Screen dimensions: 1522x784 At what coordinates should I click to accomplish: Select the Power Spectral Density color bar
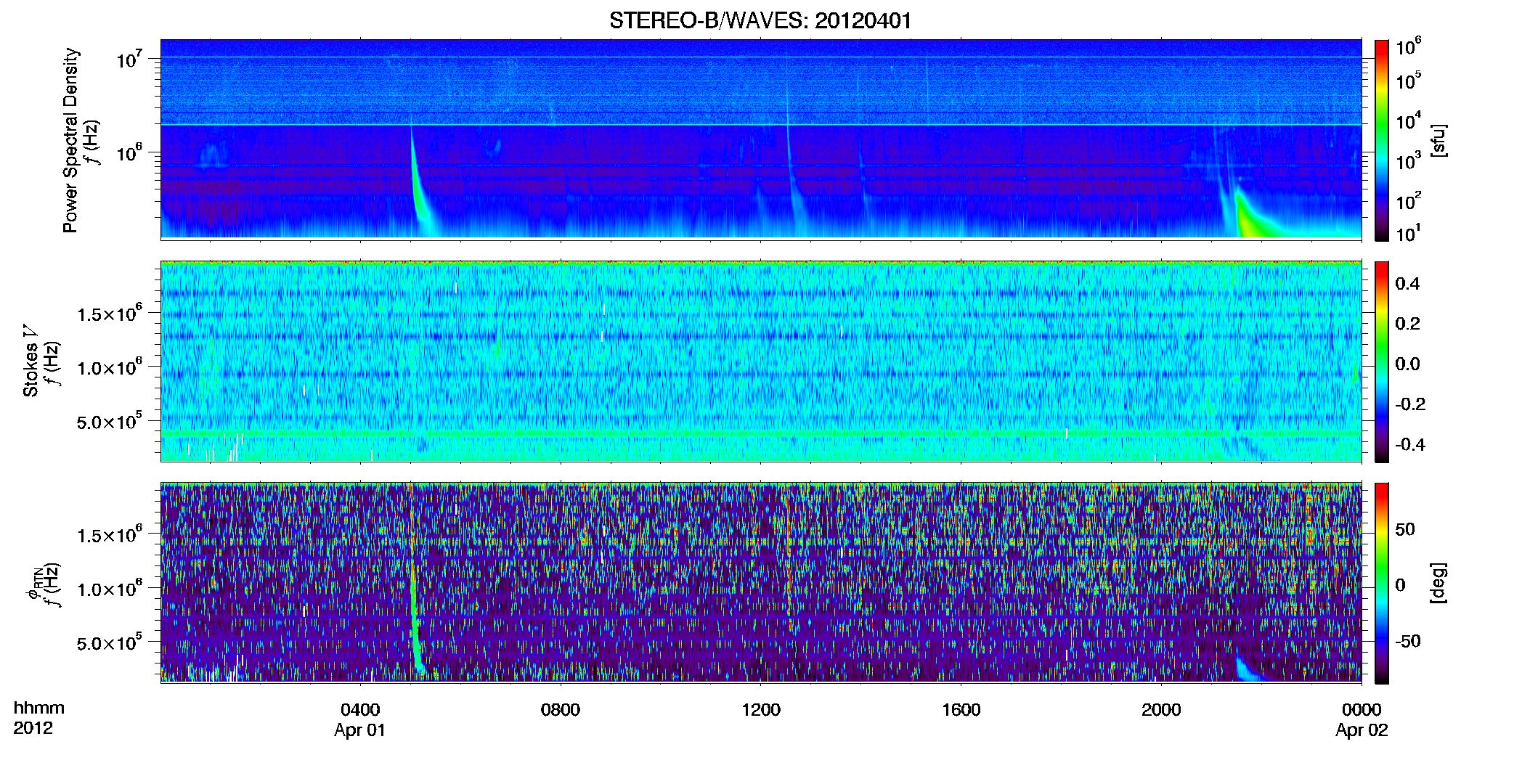click(x=1382, y=140)
